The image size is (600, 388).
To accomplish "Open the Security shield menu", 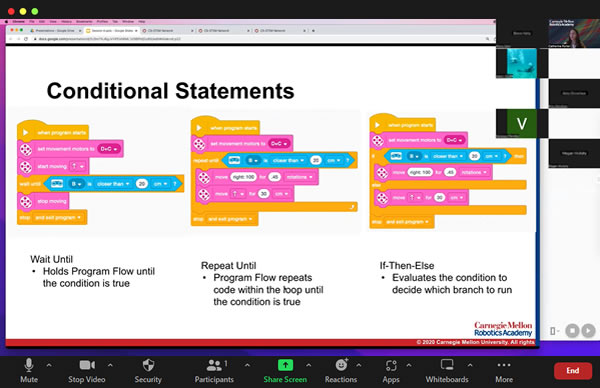I will click(x=148, y=370).
